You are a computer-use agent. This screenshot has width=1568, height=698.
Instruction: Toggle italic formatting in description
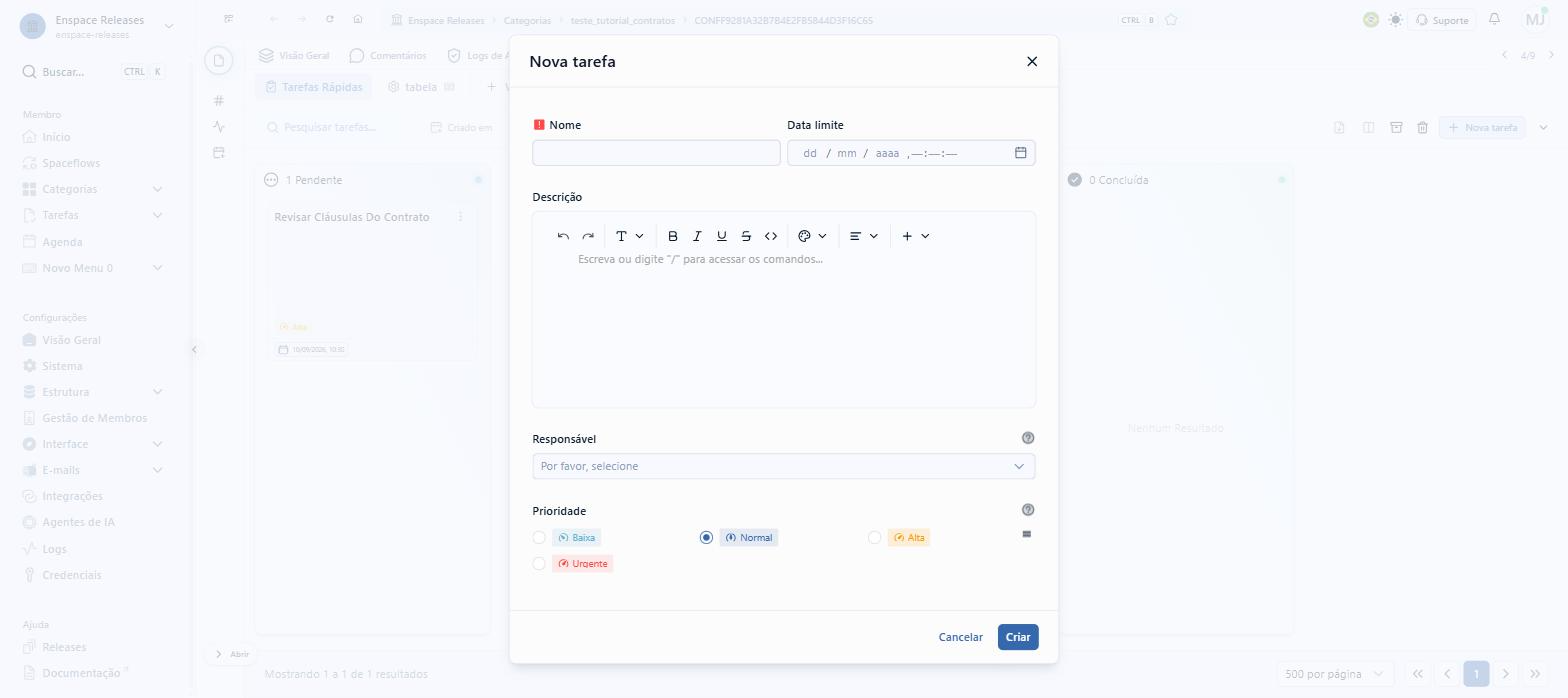pos(697,236)
